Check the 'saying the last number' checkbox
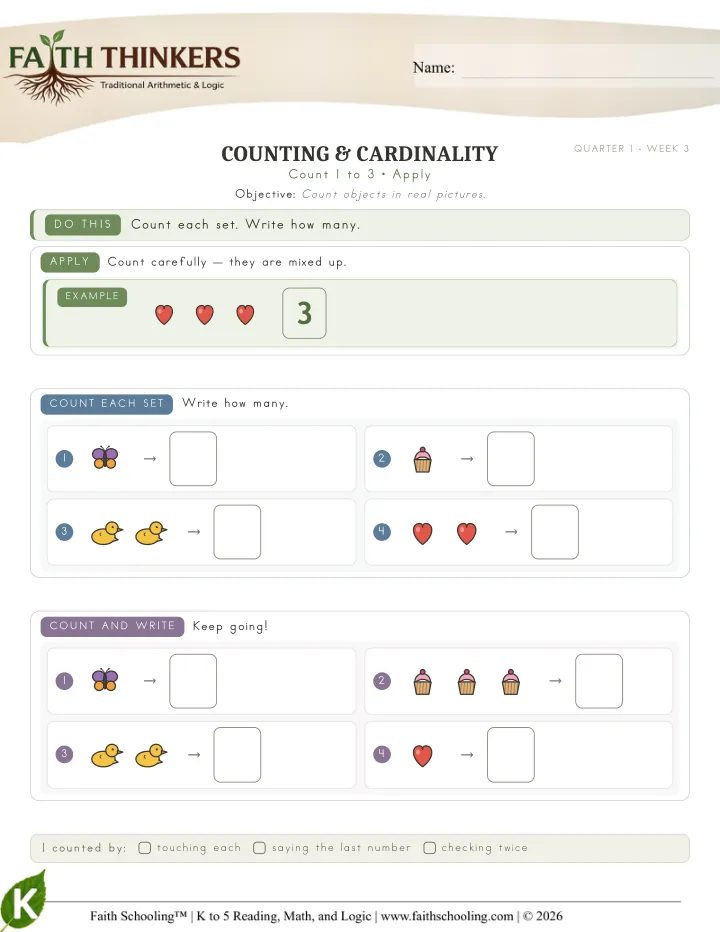Image resolution: width=720 pixels, height=932 pixels. tap(259, 848)
